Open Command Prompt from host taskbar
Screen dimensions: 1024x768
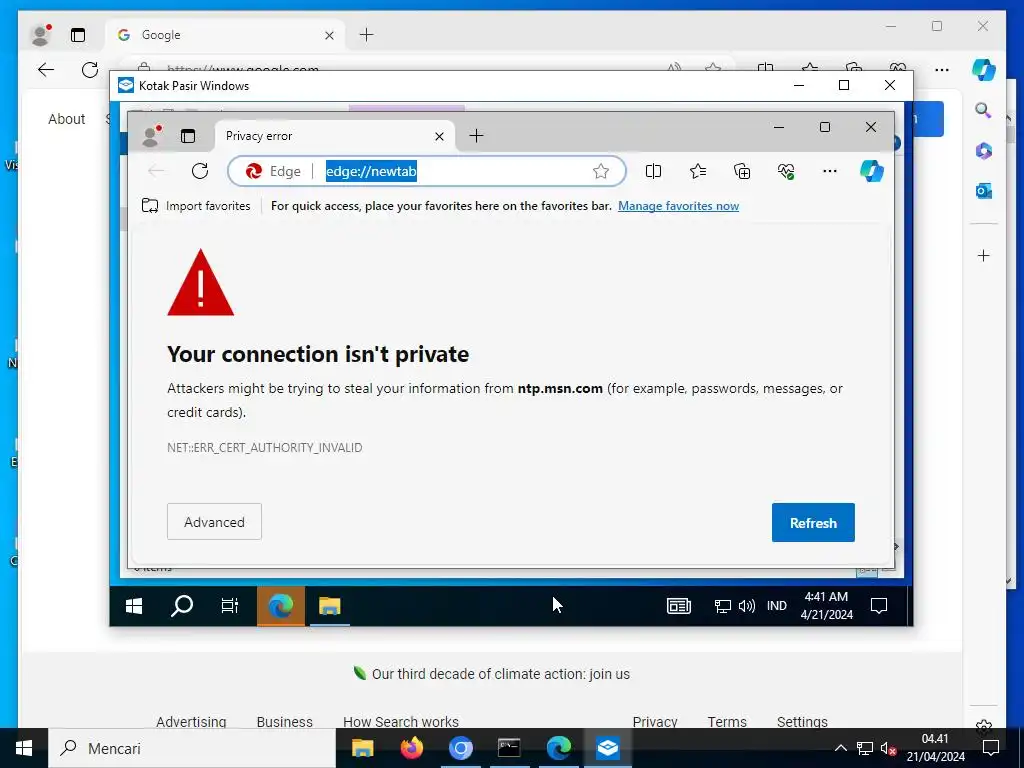pos(509,748)
